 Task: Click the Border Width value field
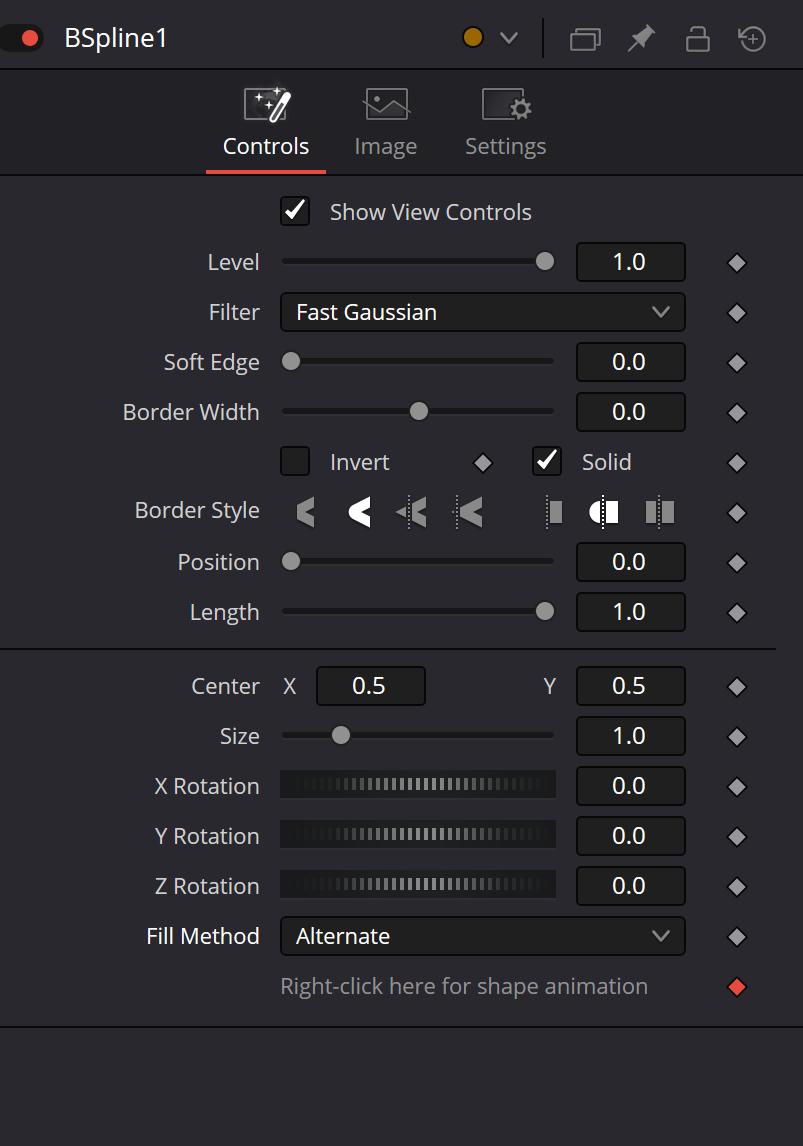631,411
